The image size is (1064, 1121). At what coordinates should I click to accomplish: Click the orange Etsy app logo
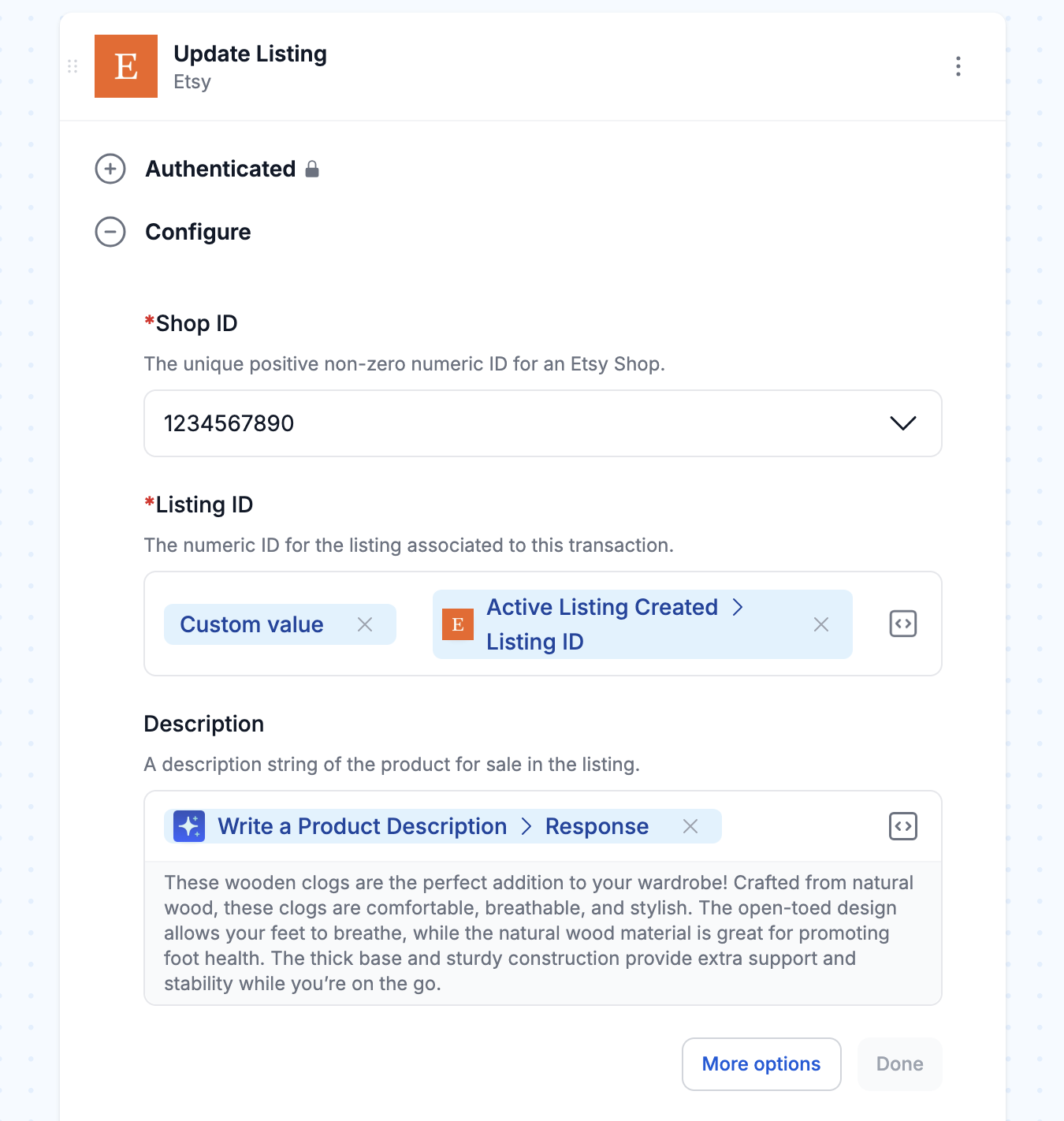[x=126, y=66]
